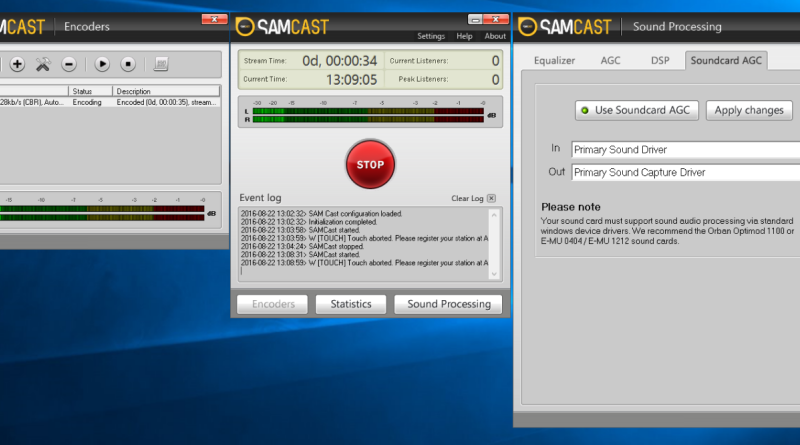Switch to the AGC tab
This screenshot has height=445, width=800.
[x=610, y=60]
